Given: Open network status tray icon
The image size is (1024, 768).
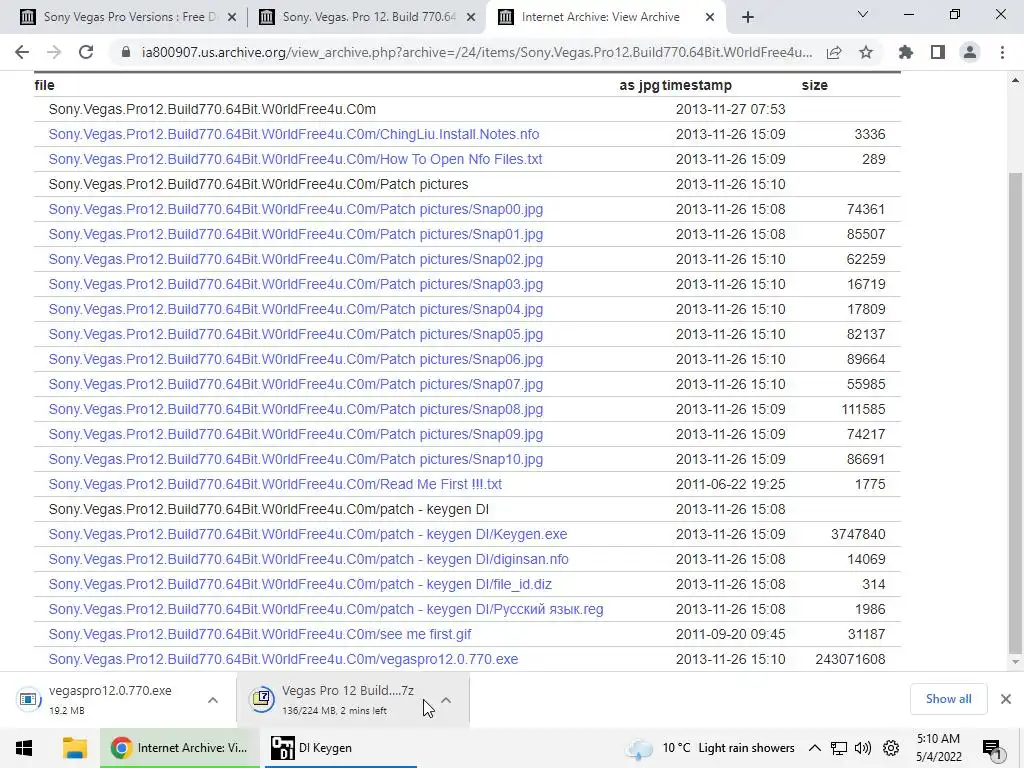Looking at the screenshot, I should pyautogui.click(x=839, y=748).
